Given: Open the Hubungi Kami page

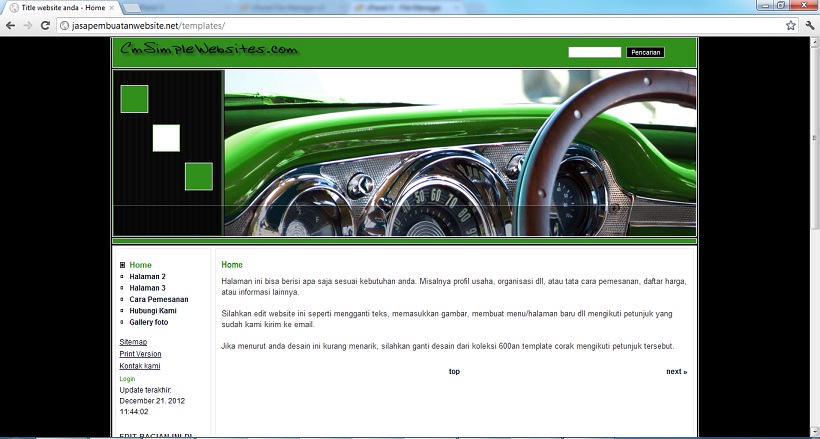Looking at the screenshot, I should pos(153,310).
